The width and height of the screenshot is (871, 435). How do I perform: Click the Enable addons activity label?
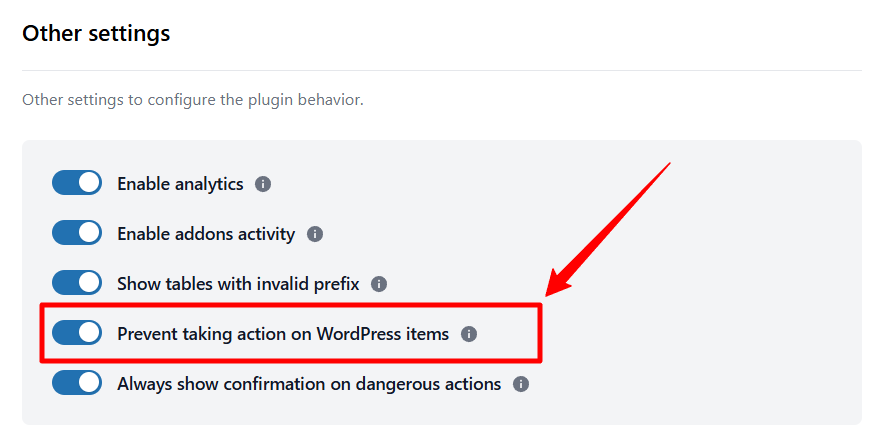tap(206, 234)
